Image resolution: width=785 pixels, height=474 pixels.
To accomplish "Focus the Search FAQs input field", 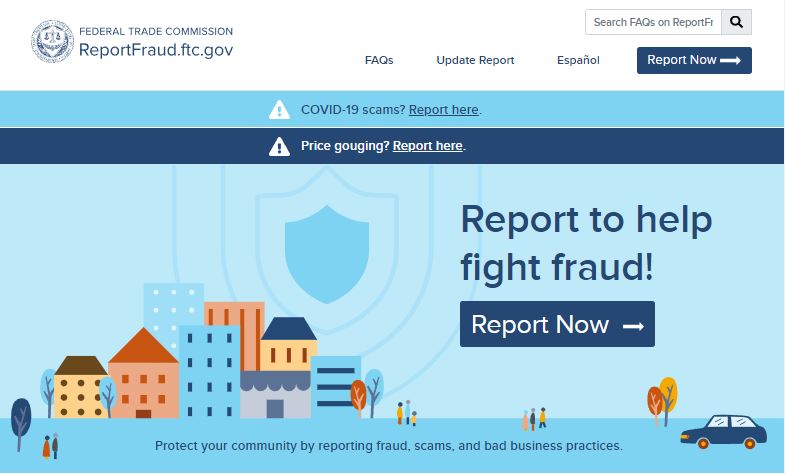I will point(653,22).
